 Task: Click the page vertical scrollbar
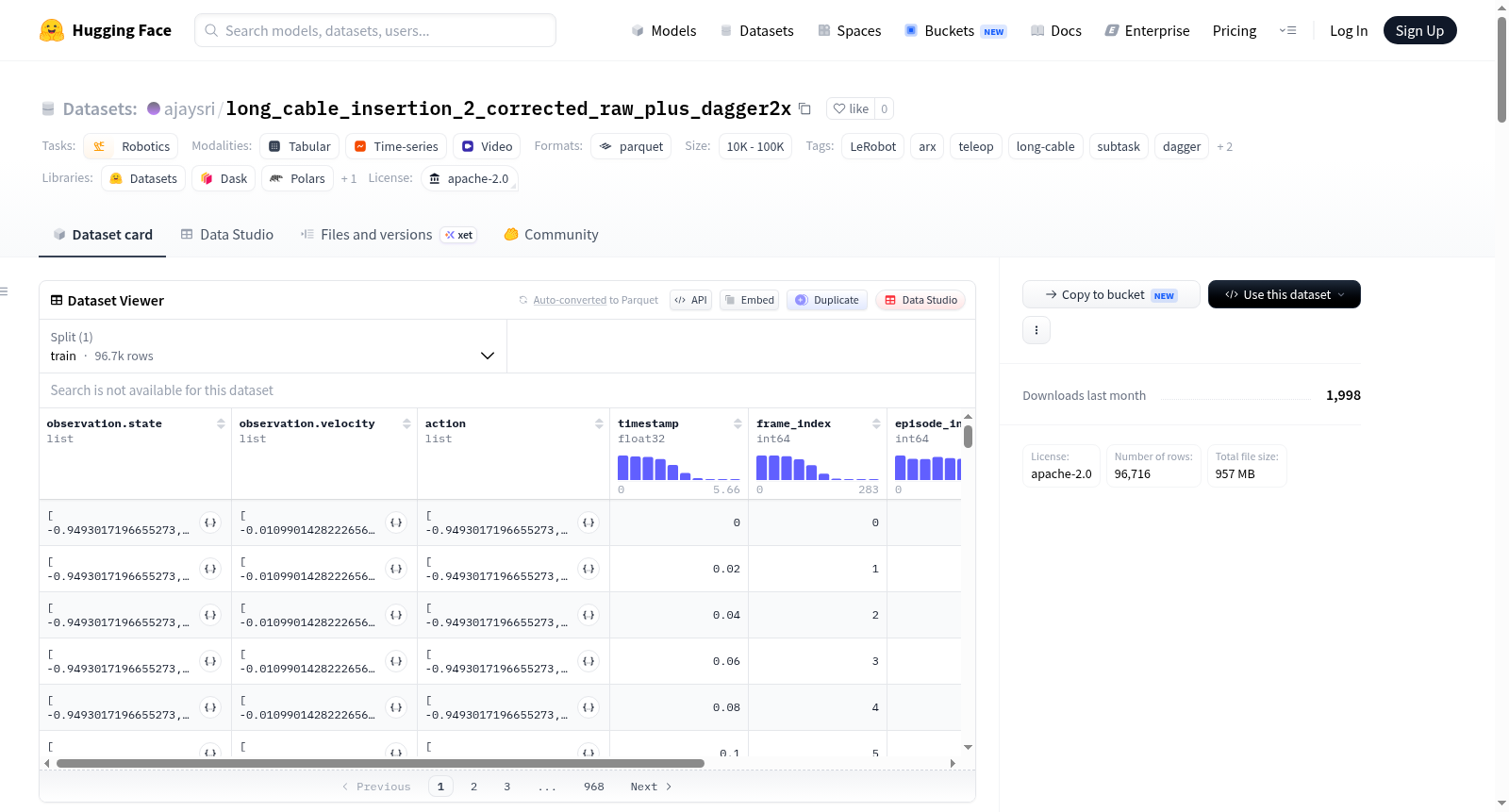[x=1501, y=69]
